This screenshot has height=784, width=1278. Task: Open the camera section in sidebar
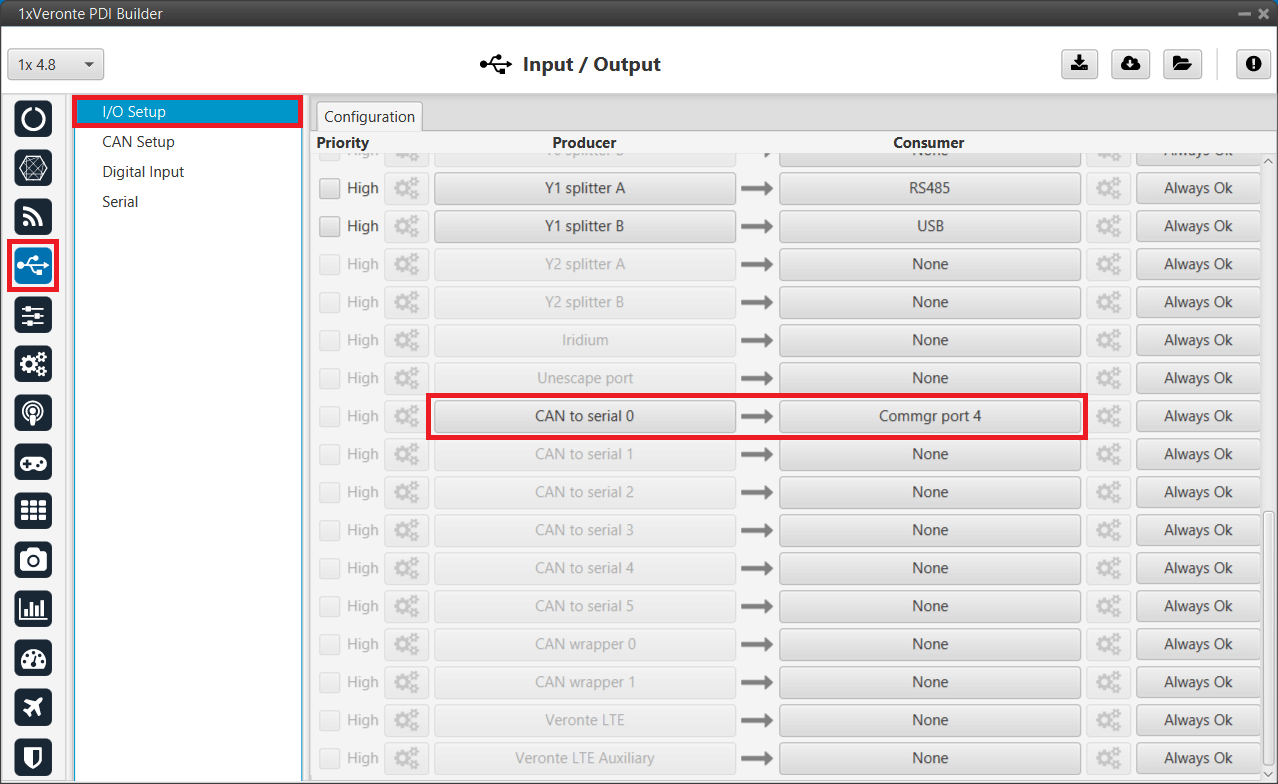(33, 560)
